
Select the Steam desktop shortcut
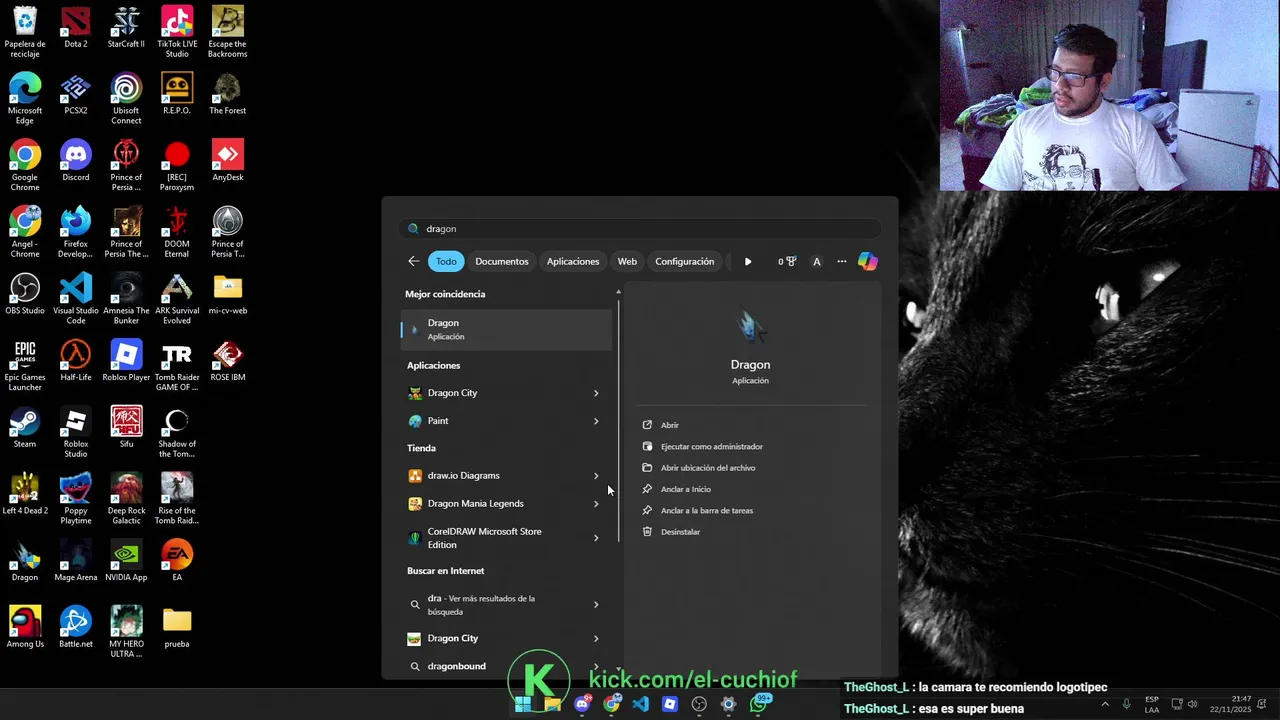[25, 429]
